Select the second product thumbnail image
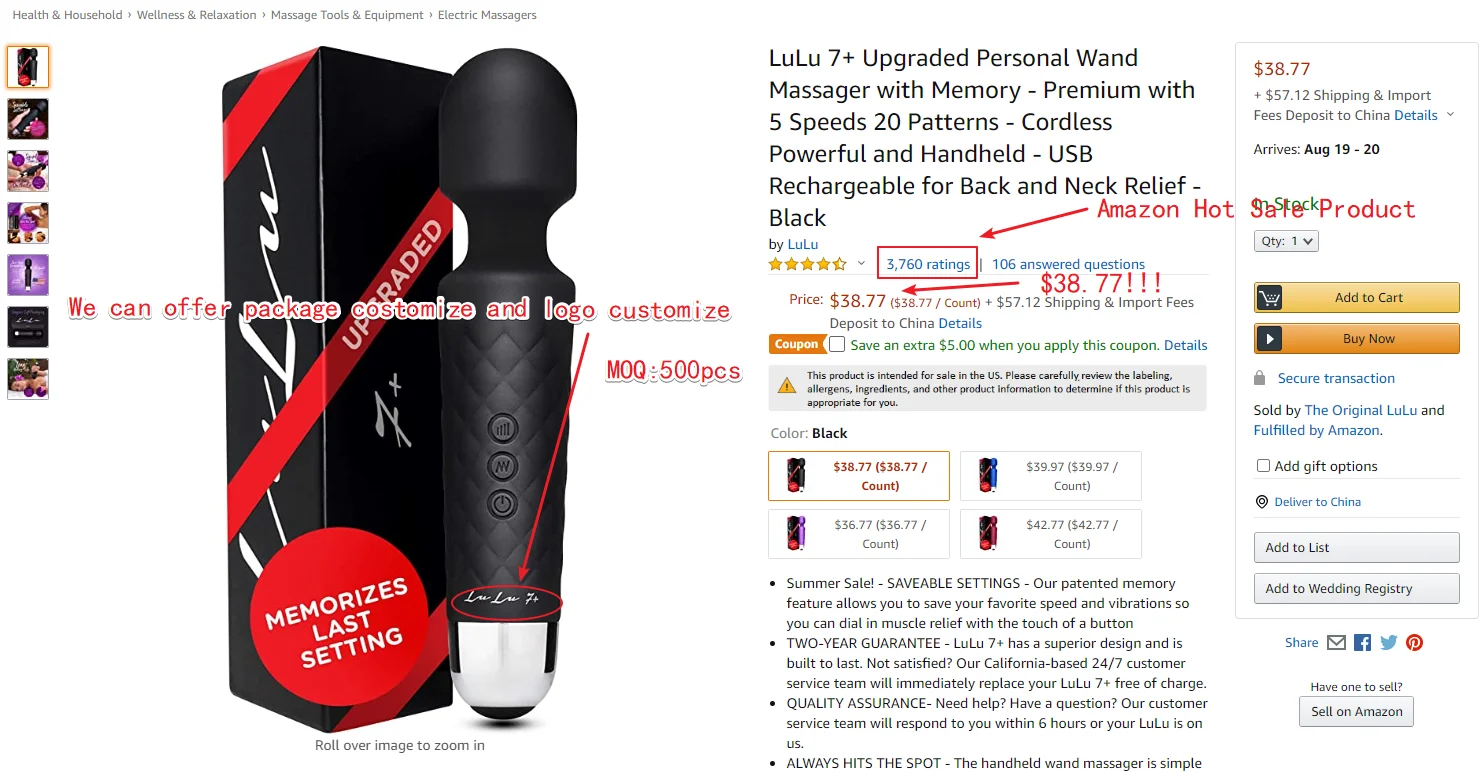Screen dimensions: 1479x772 coord(28,119)
